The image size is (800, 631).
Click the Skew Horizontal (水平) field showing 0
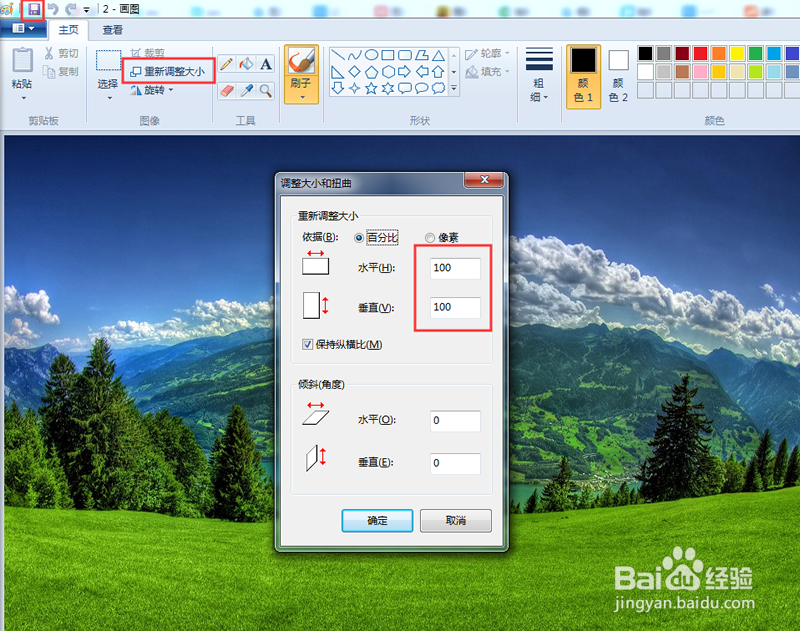pyautogui.click(x=455, y=421)
